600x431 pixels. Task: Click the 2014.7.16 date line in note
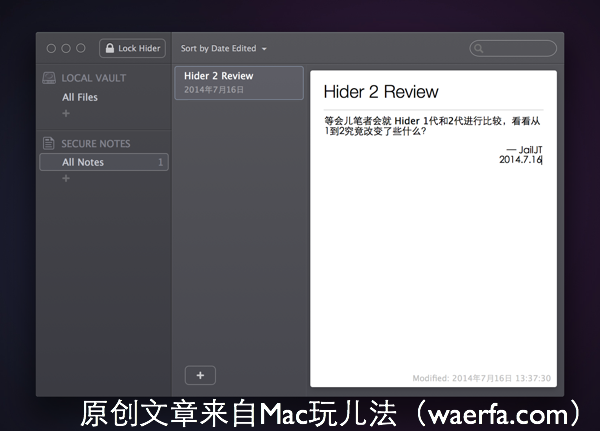pos(520,160)
